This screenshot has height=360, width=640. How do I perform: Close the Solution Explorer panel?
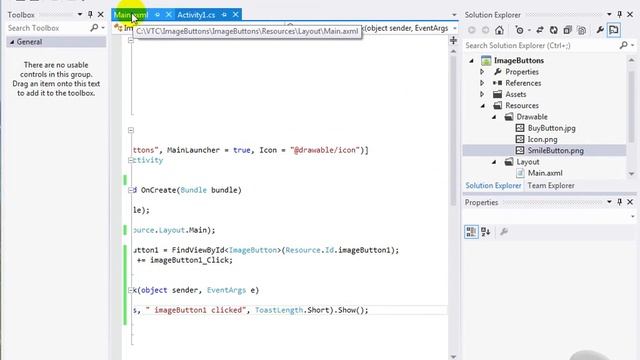[630, 15]
